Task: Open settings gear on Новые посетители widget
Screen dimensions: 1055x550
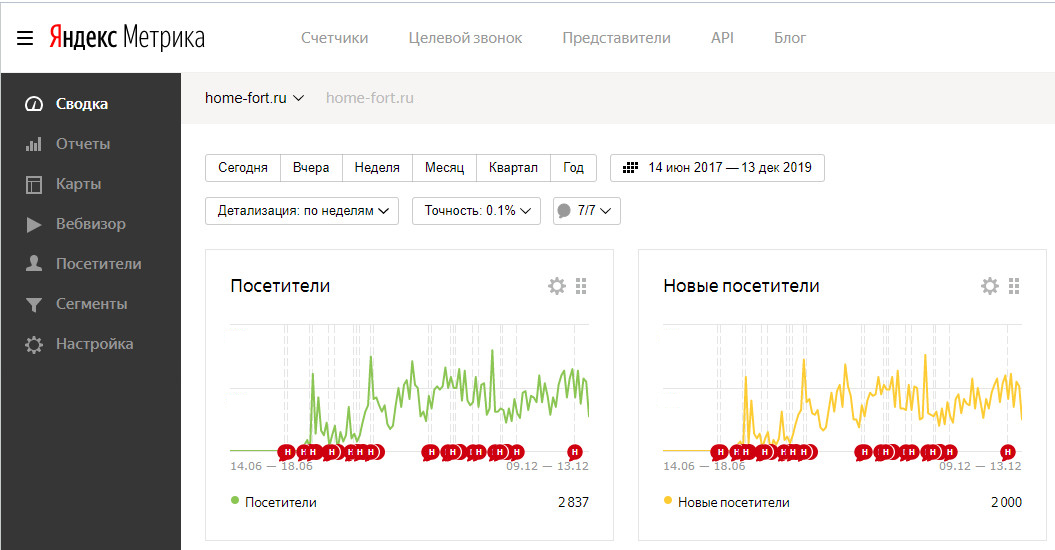Action: point(990,286)
